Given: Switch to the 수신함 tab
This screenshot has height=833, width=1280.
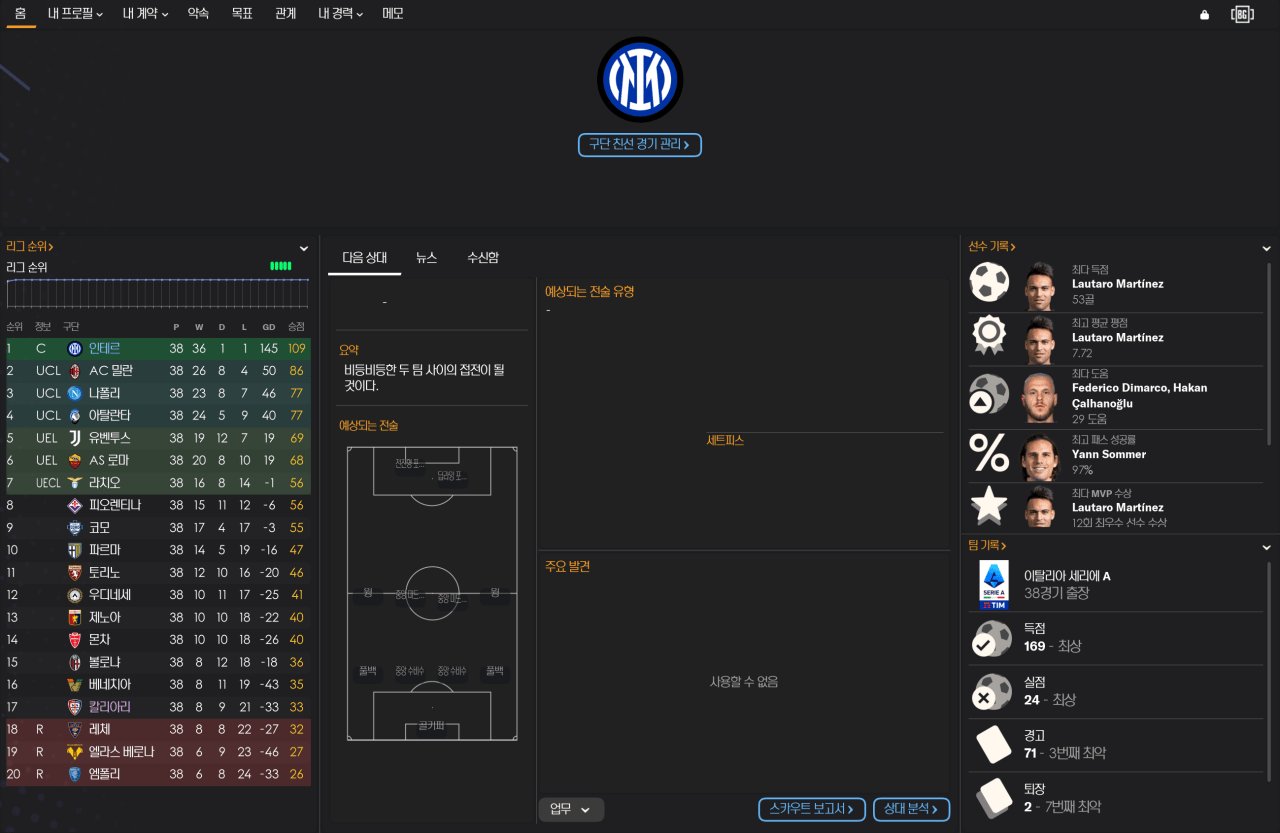Looking at the screenshot, I should pyautogui.click(x=482, y=257).
